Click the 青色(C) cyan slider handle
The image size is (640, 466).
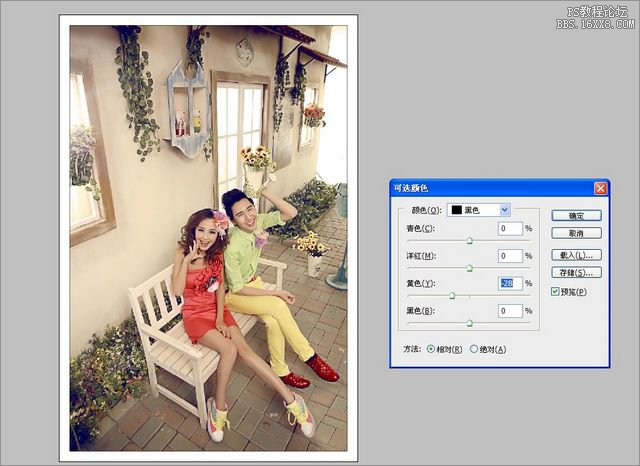tap(470, 241)
